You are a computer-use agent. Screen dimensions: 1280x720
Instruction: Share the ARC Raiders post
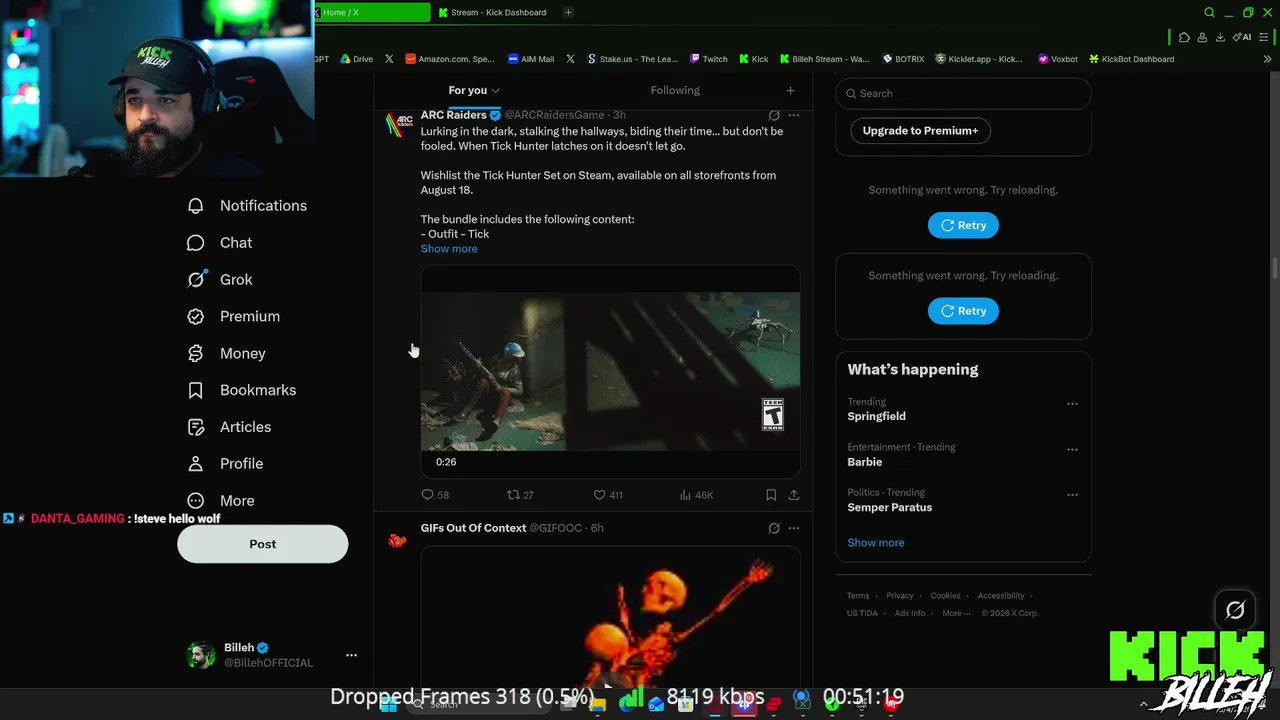click(793, 495)
